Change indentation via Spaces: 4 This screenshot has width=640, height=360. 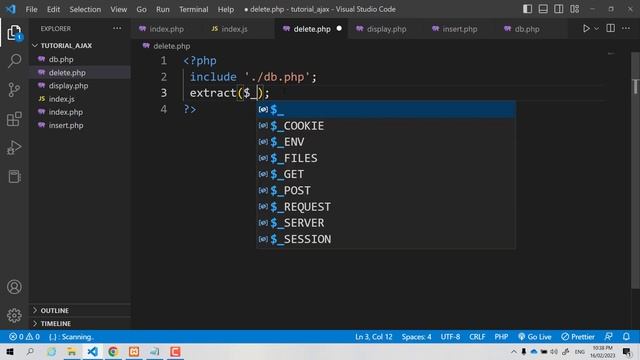coord(416,337)
